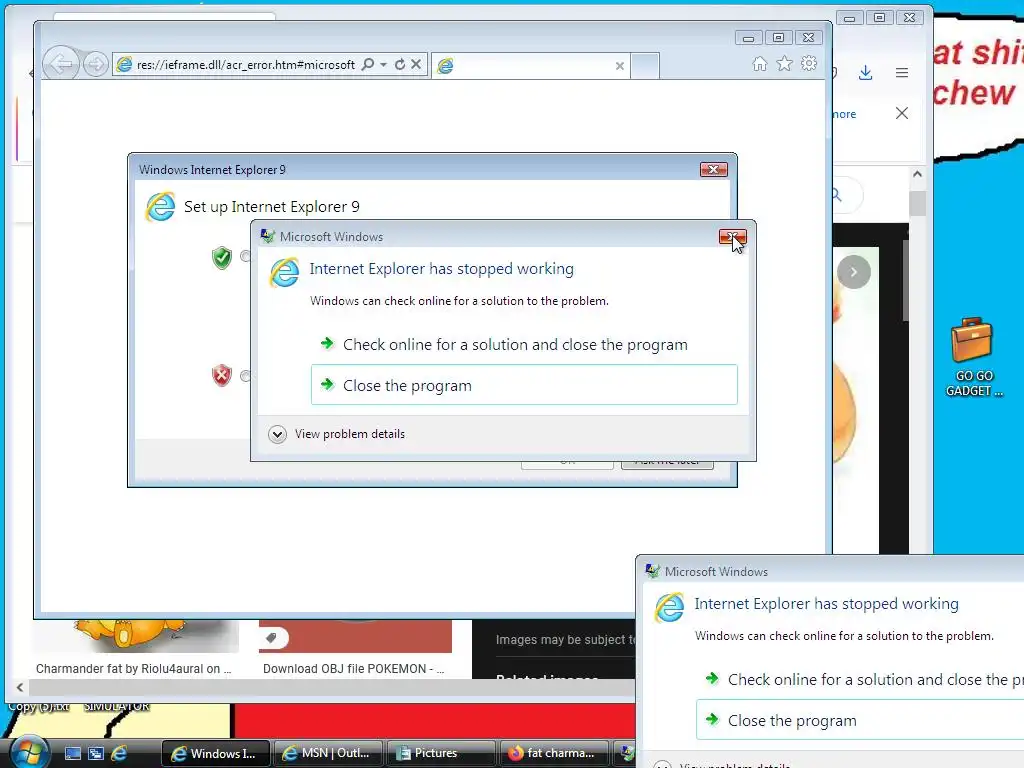The width and height of the screenshot is (1024, 768).
Task: Click Close the program in second crash dialog
Action: 860,720
